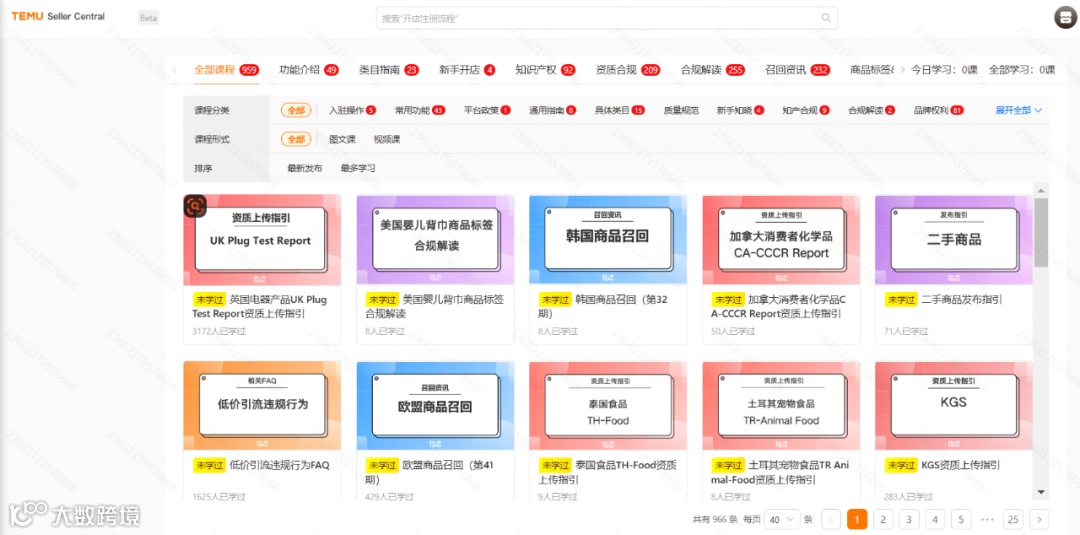This screenshot has width=1080, height=535.
Task: Open the 40 per-page dropdown
Action: pos(782,519)
